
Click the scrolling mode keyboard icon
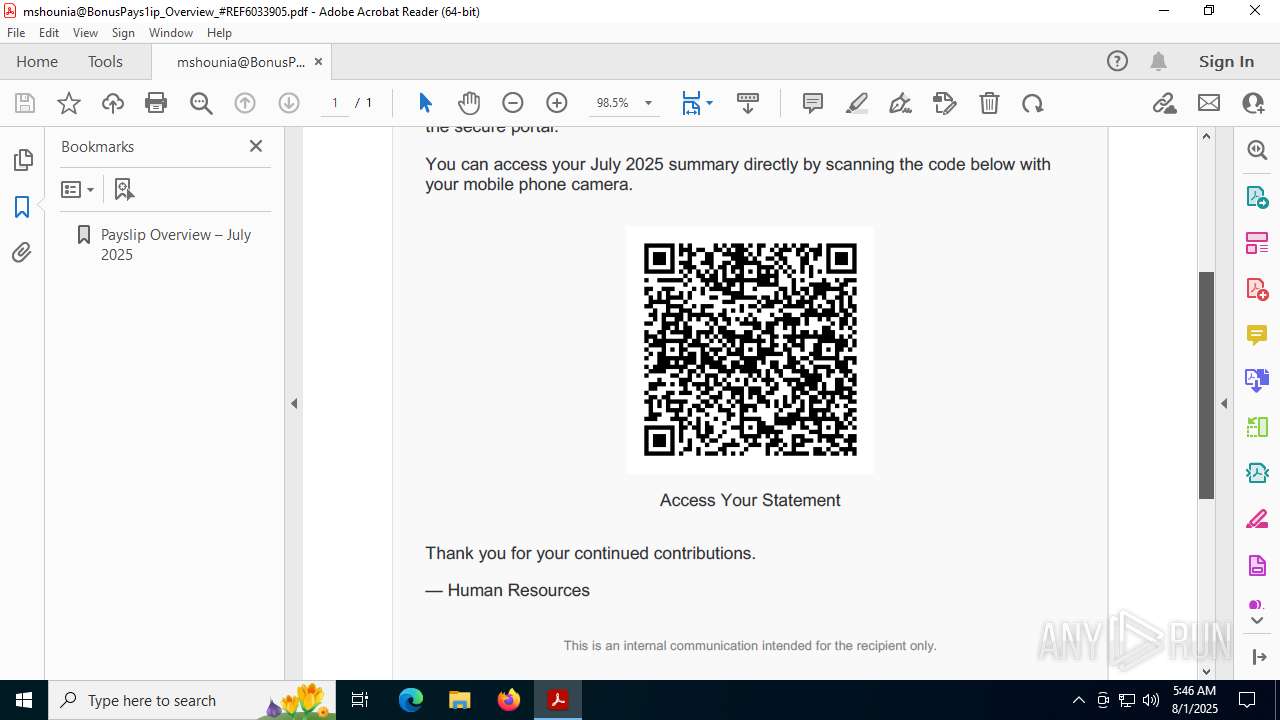(x=748, y=103)
